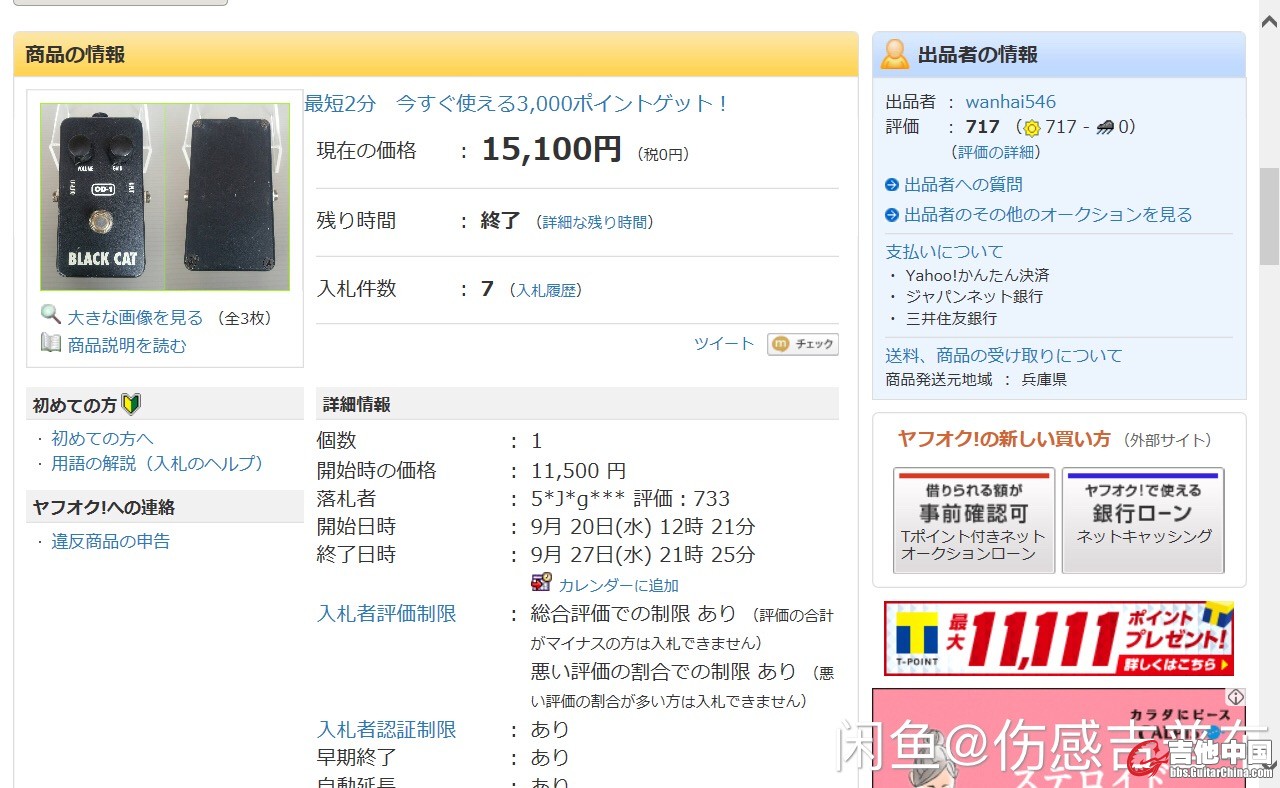Image resolution: width=1280 pixels, height=788 pixels.
Task: Click the vertical page scrollbar thumb
Action: coord(1269,215)
